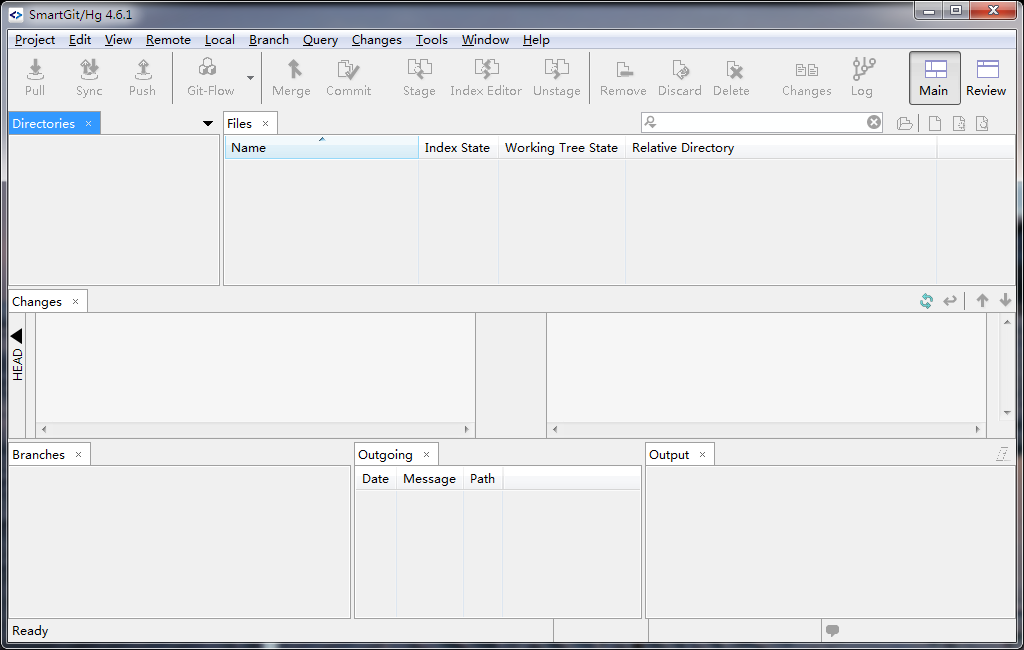Expand the Directories panel dropdown arrow
Screen dimensions: 1024x650
(208, 124)
